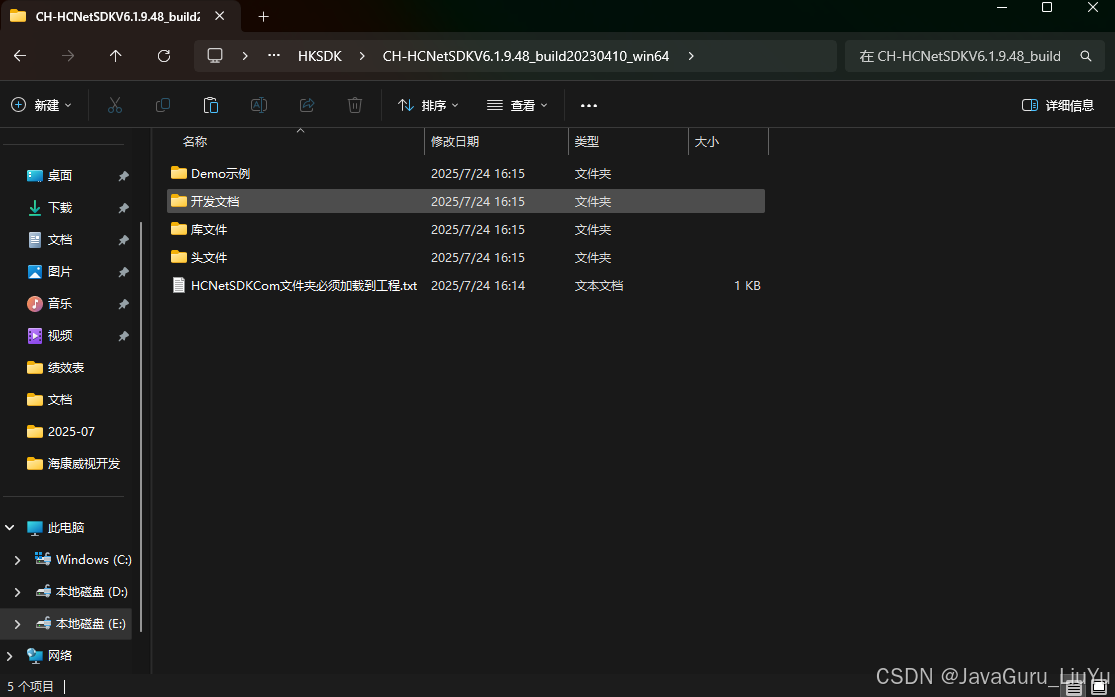The width and height of the screenshot is (1115, 697).
Task: Open the address bar ellipsis for hidden path
Action: 274,55
